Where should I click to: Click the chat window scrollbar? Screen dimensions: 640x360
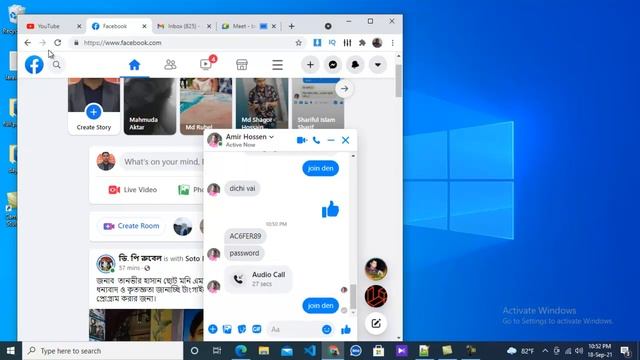coord(353,296)
